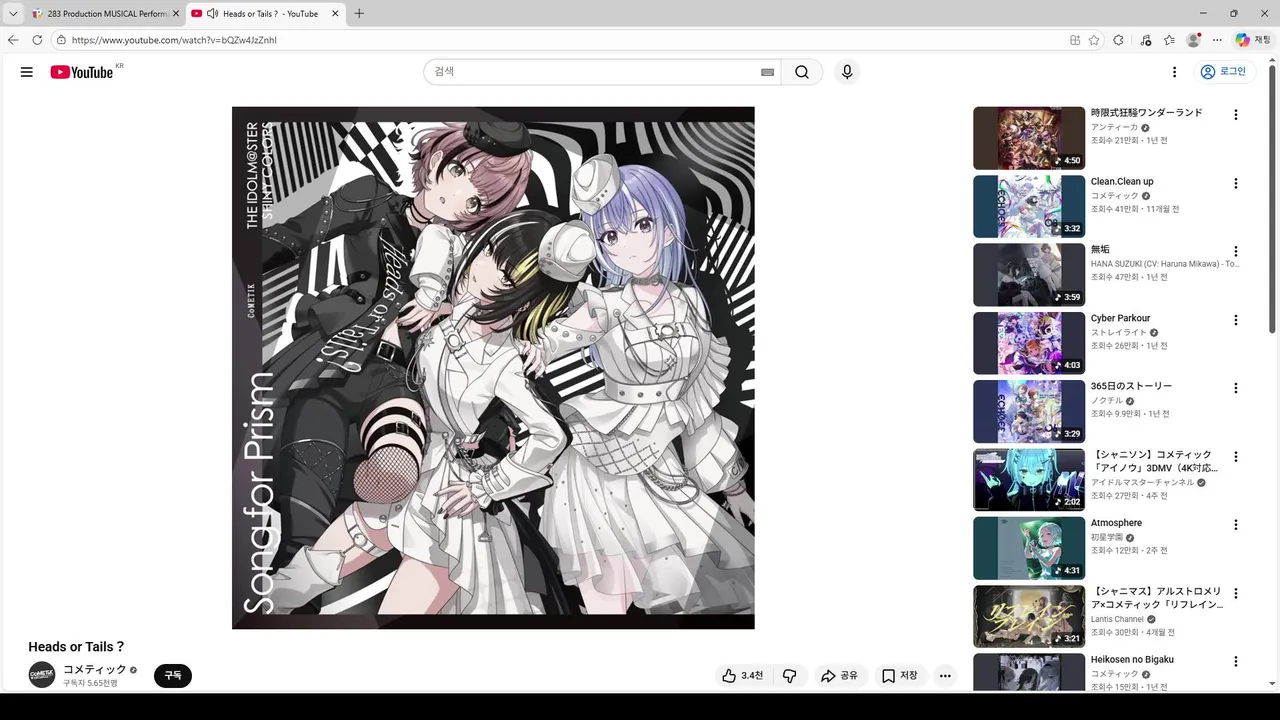This screenshot has height=720, width=1280.
Task: Open the アイノウ 3DMV video thumbnail
Action: tap(1029, 480)
